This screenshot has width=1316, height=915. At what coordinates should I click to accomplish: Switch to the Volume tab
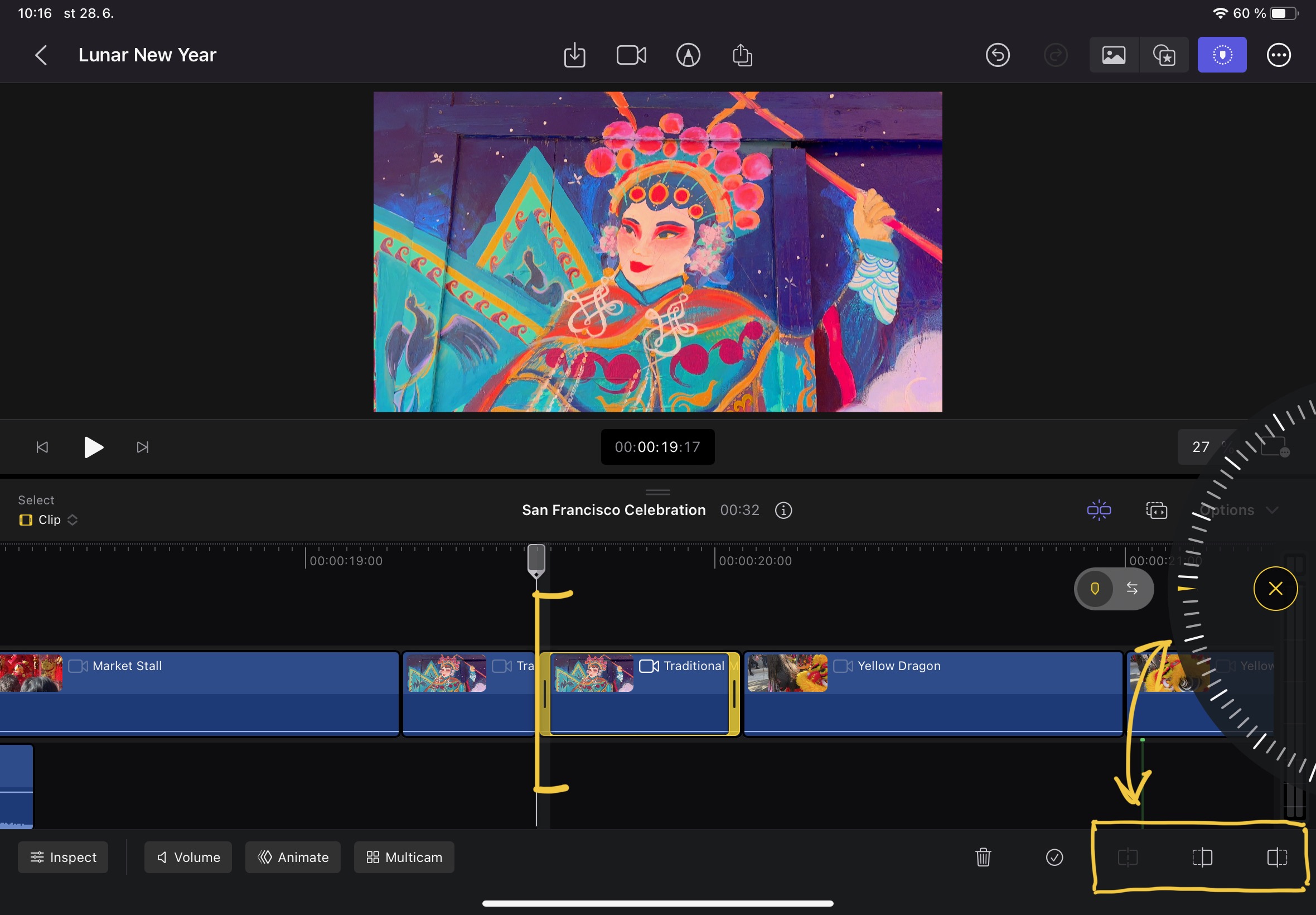coord(188,857)
